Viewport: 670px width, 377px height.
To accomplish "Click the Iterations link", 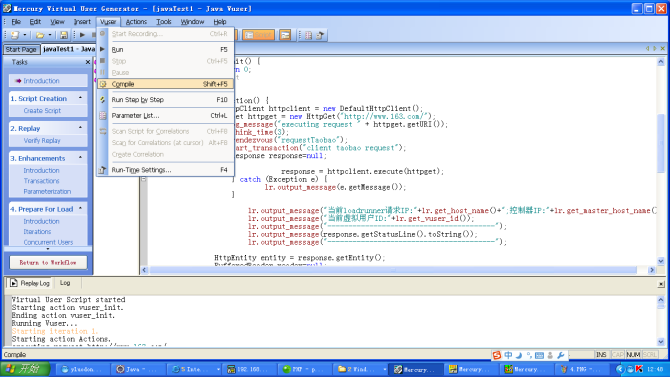I will click(x=37, y=232).
